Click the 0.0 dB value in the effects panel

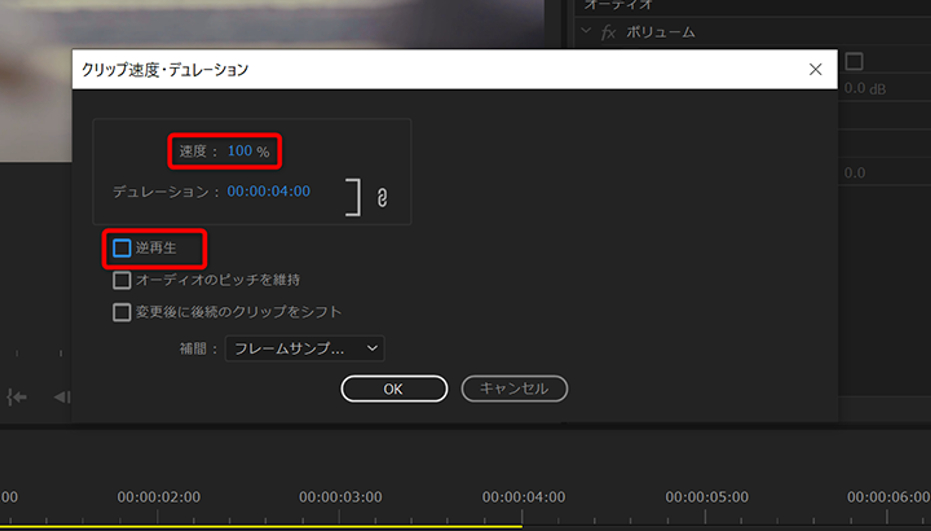point(864,88)
